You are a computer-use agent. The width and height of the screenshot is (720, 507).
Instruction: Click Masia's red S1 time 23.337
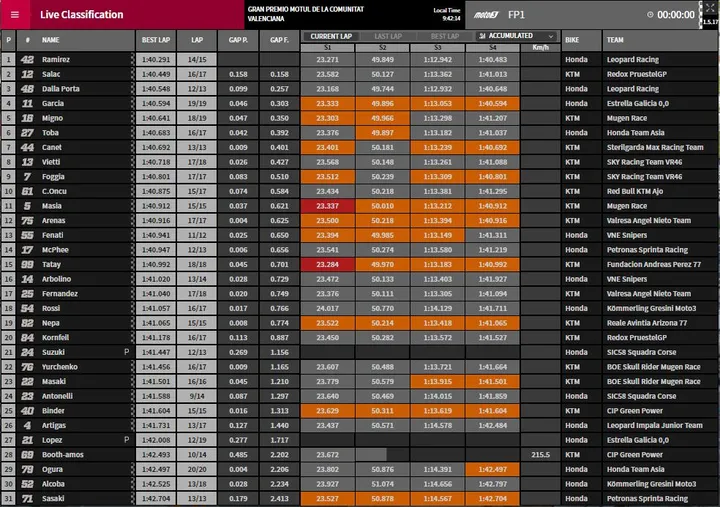coord(327,206)
